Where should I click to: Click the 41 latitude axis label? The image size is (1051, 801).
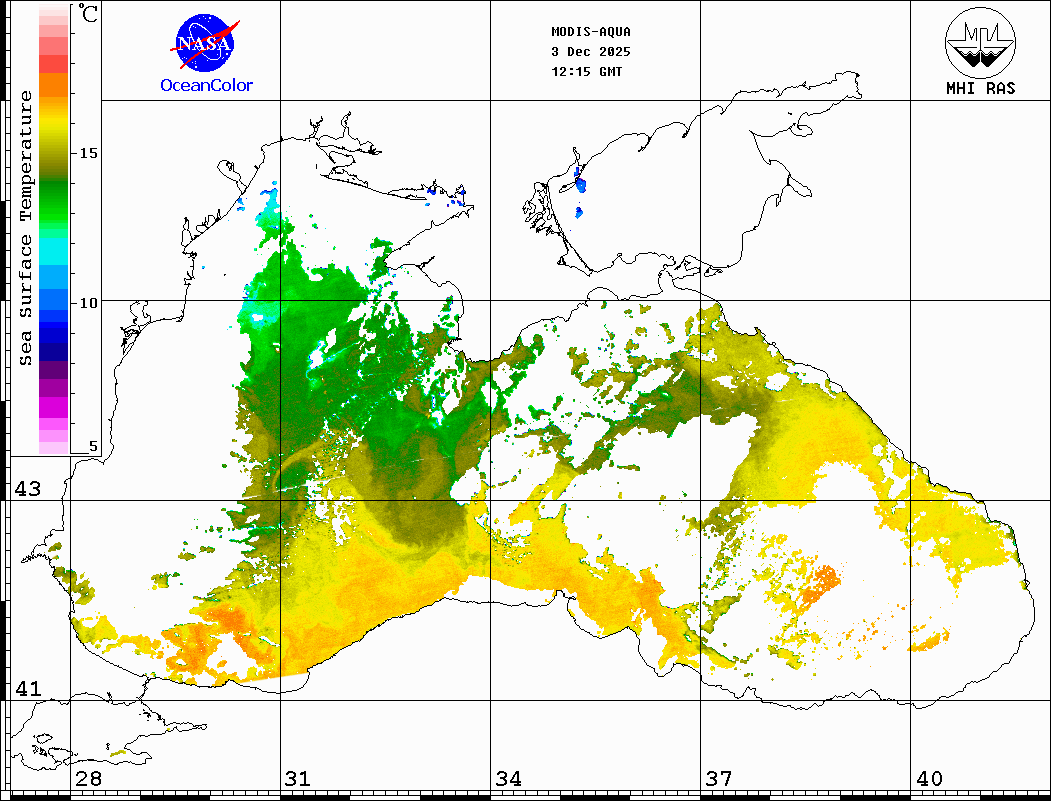pyautogui.click(x=27, y=689)
